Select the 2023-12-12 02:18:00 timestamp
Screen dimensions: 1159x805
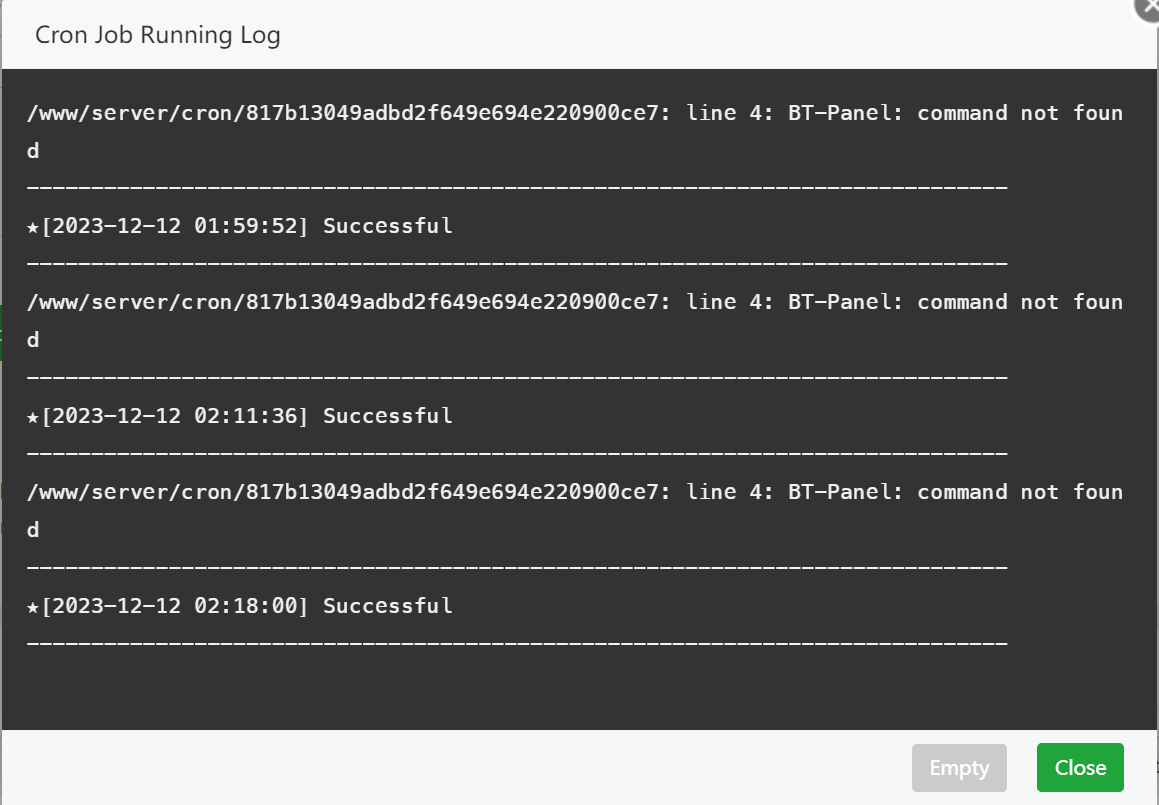(175, 606)
